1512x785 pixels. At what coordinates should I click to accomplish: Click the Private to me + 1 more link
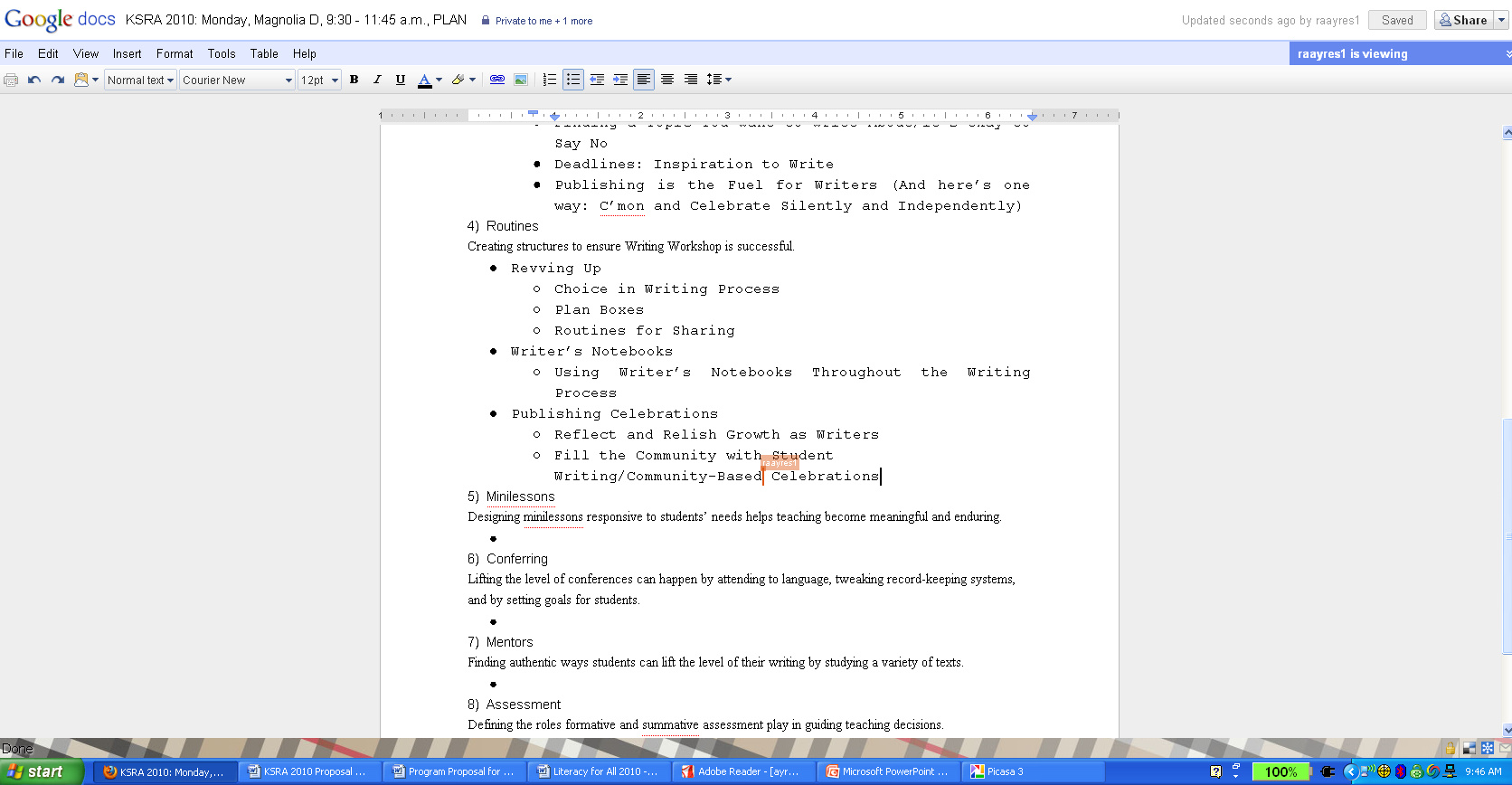pyautogui.click(x=543, y=21)
